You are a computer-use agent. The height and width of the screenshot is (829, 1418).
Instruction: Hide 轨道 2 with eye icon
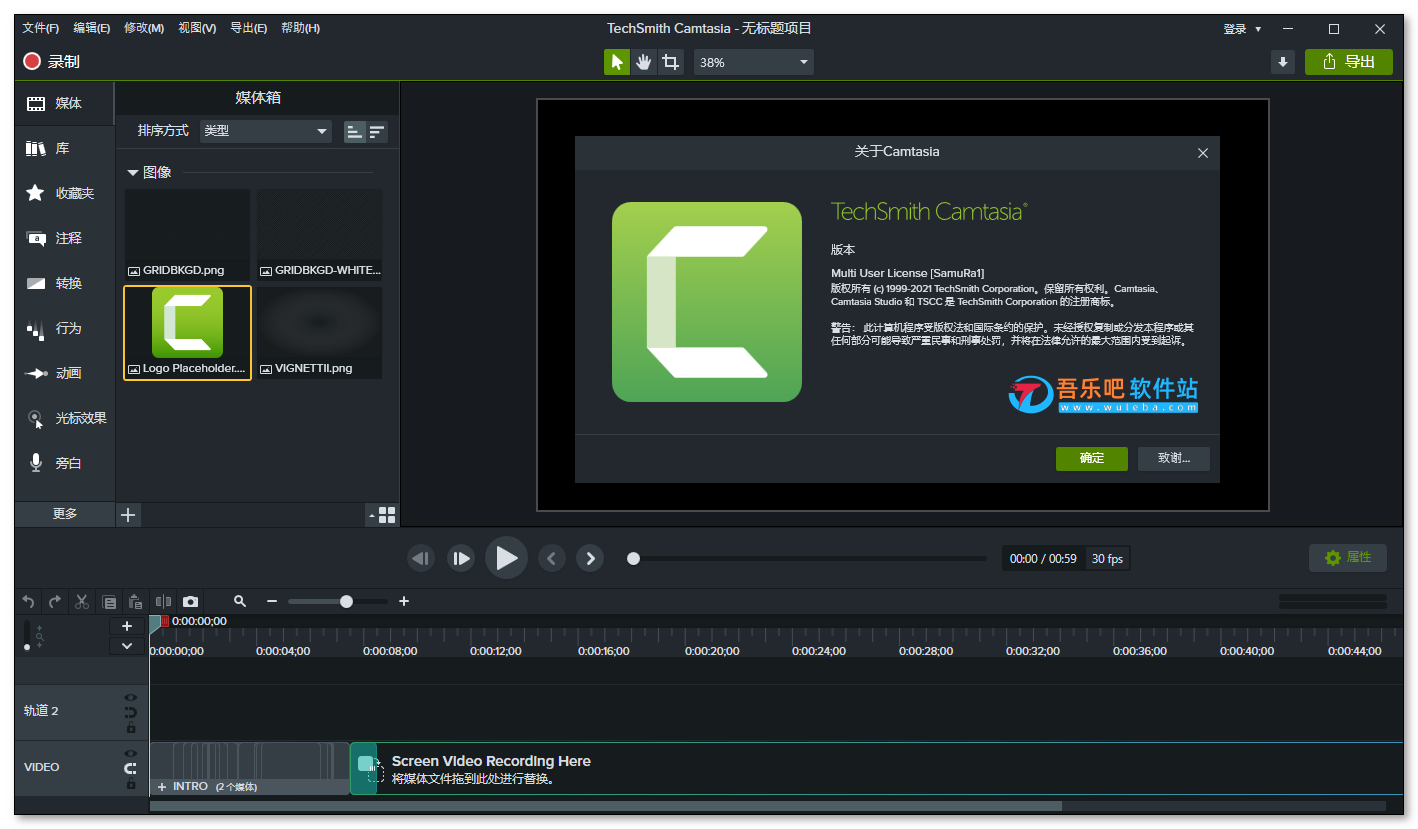pyautogui.click(x=130, y=698)
